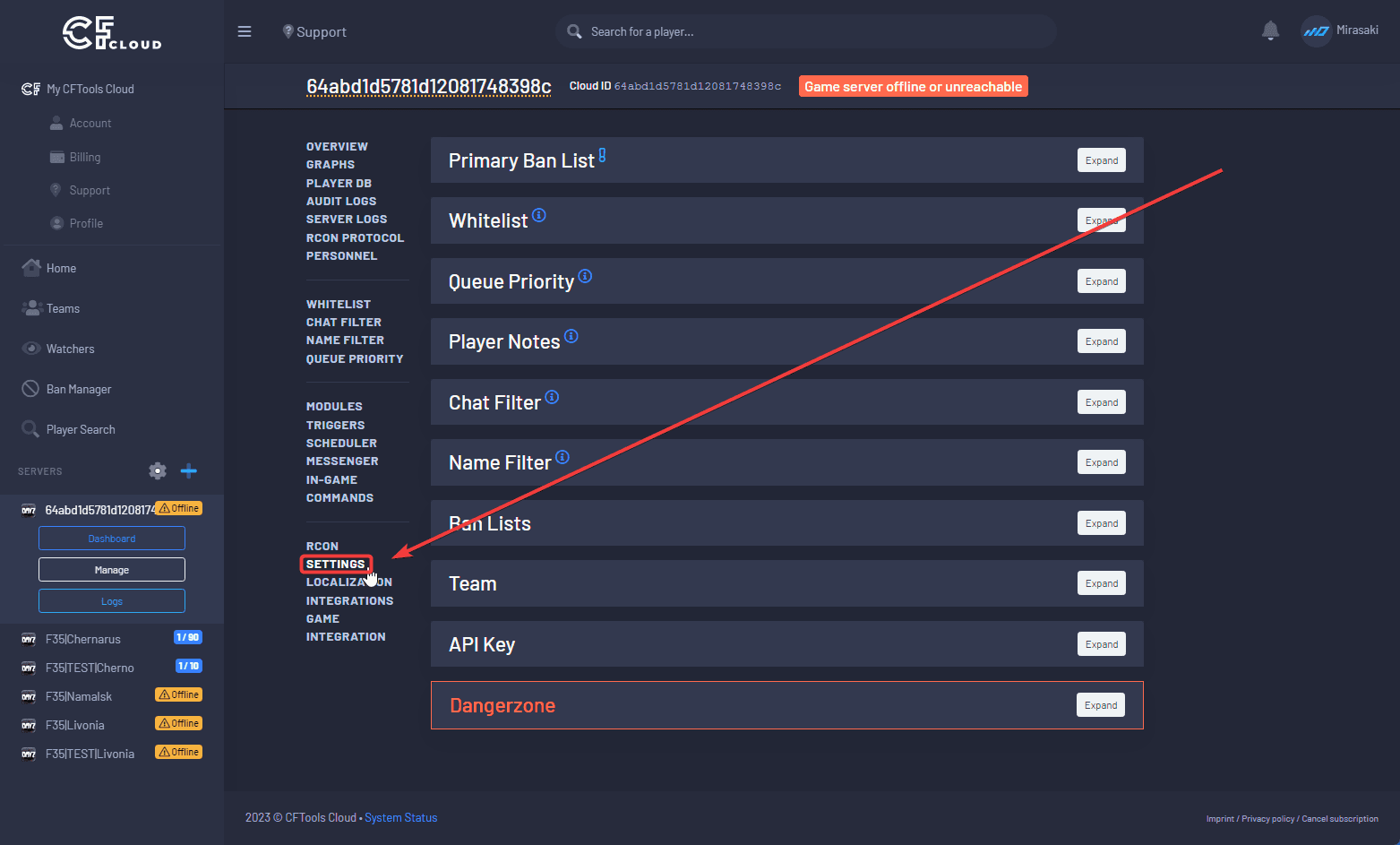Click Player Notes info icon
The image size is (1400, 845).
pos(571,336)
